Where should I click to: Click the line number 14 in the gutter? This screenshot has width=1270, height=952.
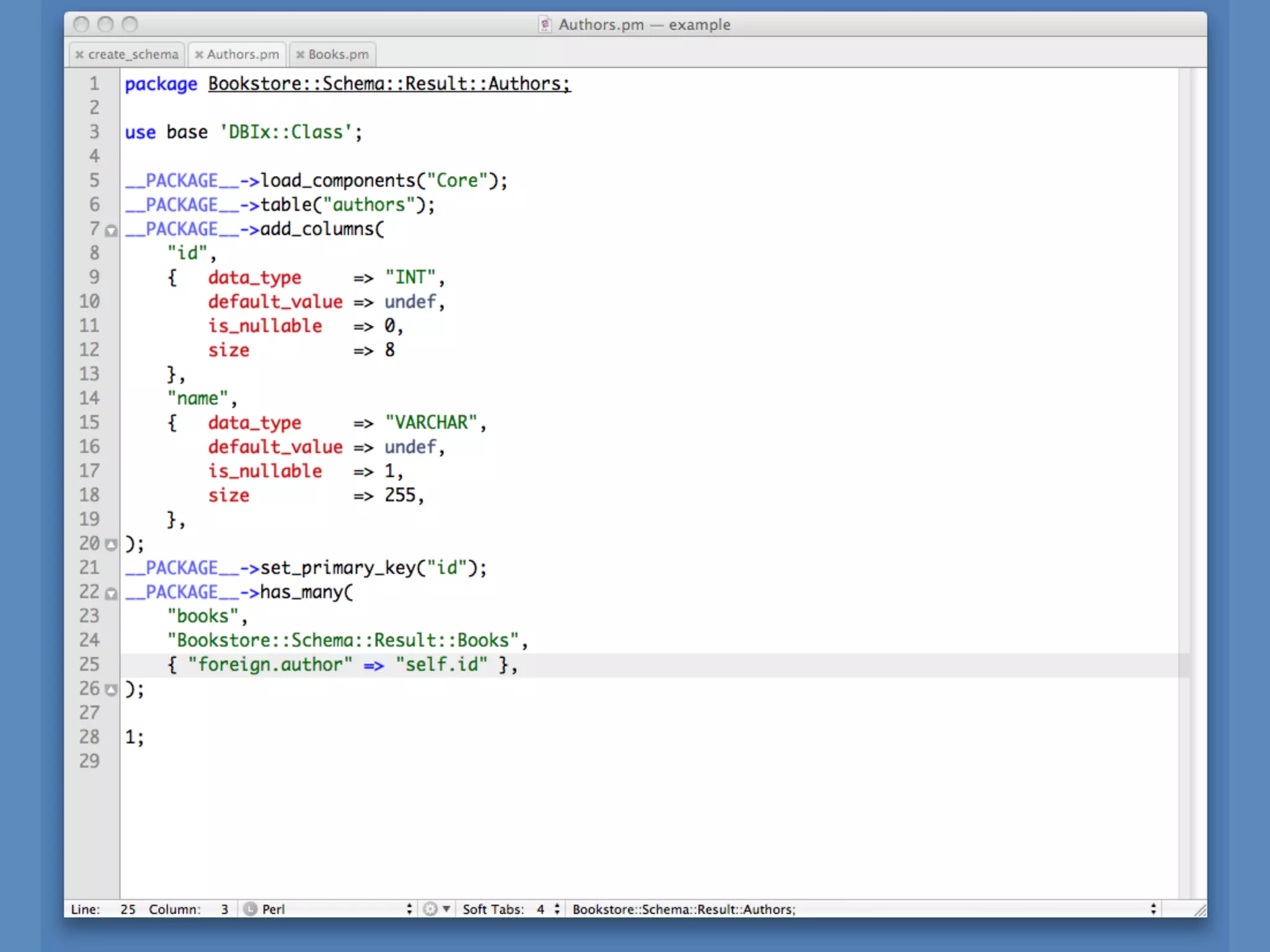[x=89, y=398]
